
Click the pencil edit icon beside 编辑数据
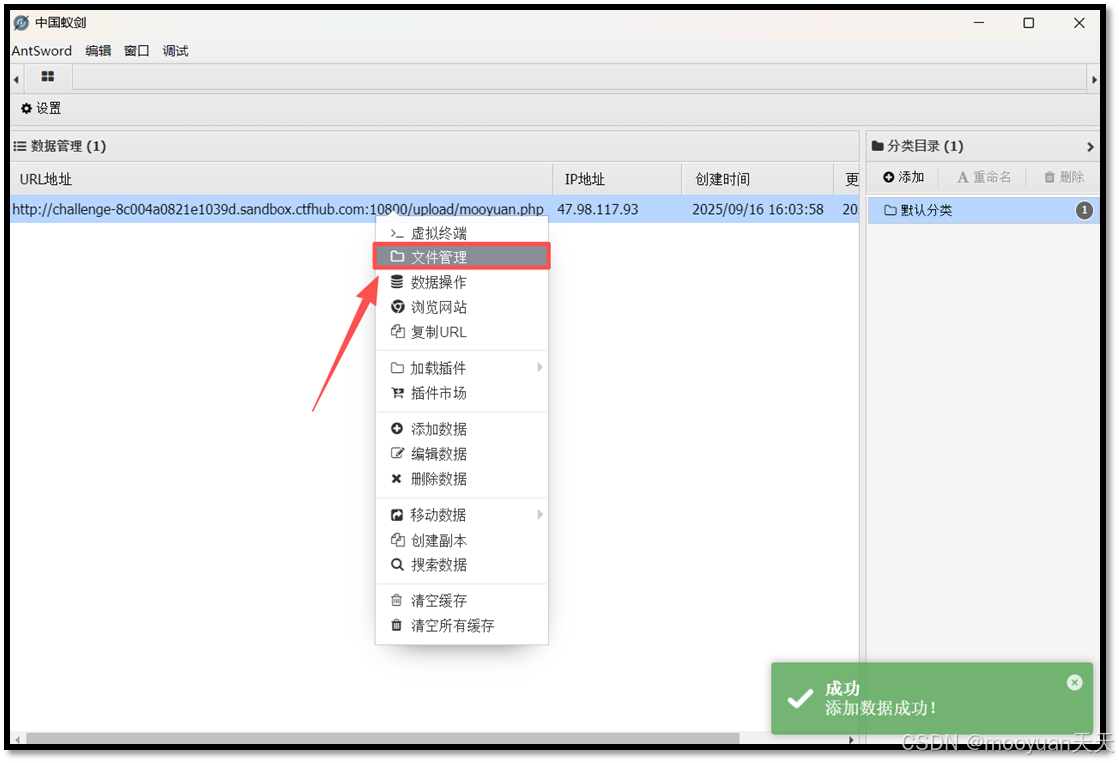pyautogui.click(x=398, y=453)
